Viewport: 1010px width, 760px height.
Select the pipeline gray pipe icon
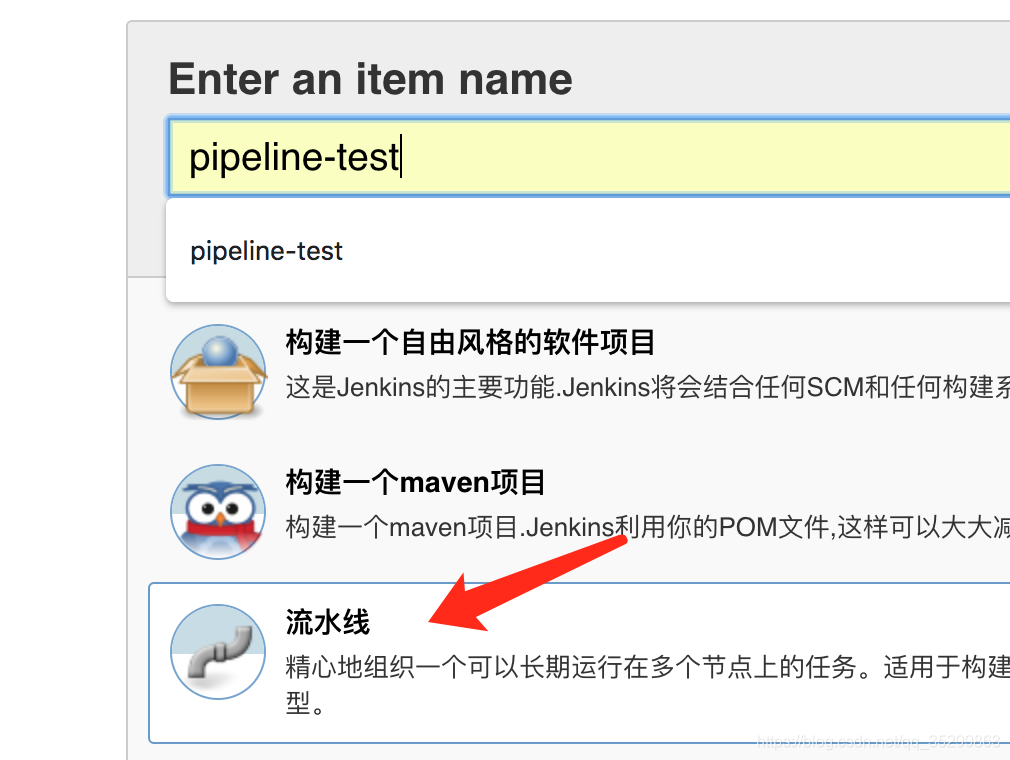click(218, 652)
